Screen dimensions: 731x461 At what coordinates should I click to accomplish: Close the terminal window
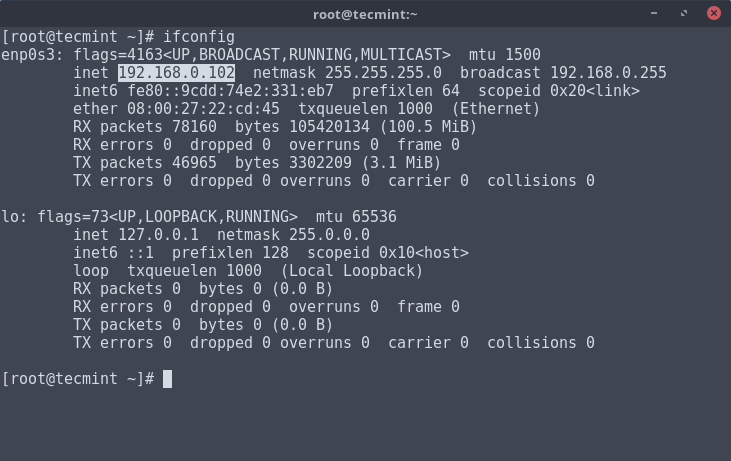tap(713, 13)
